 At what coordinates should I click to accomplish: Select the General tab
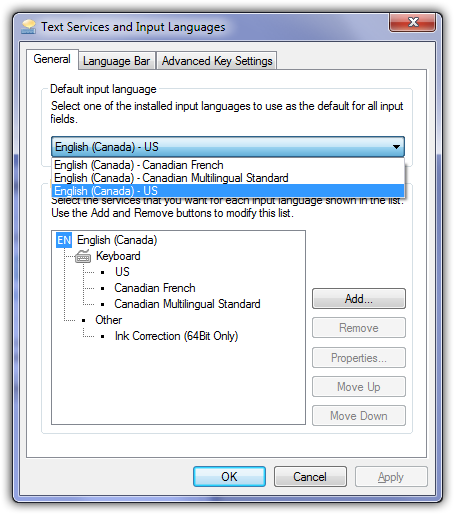(x=52, y=59)
